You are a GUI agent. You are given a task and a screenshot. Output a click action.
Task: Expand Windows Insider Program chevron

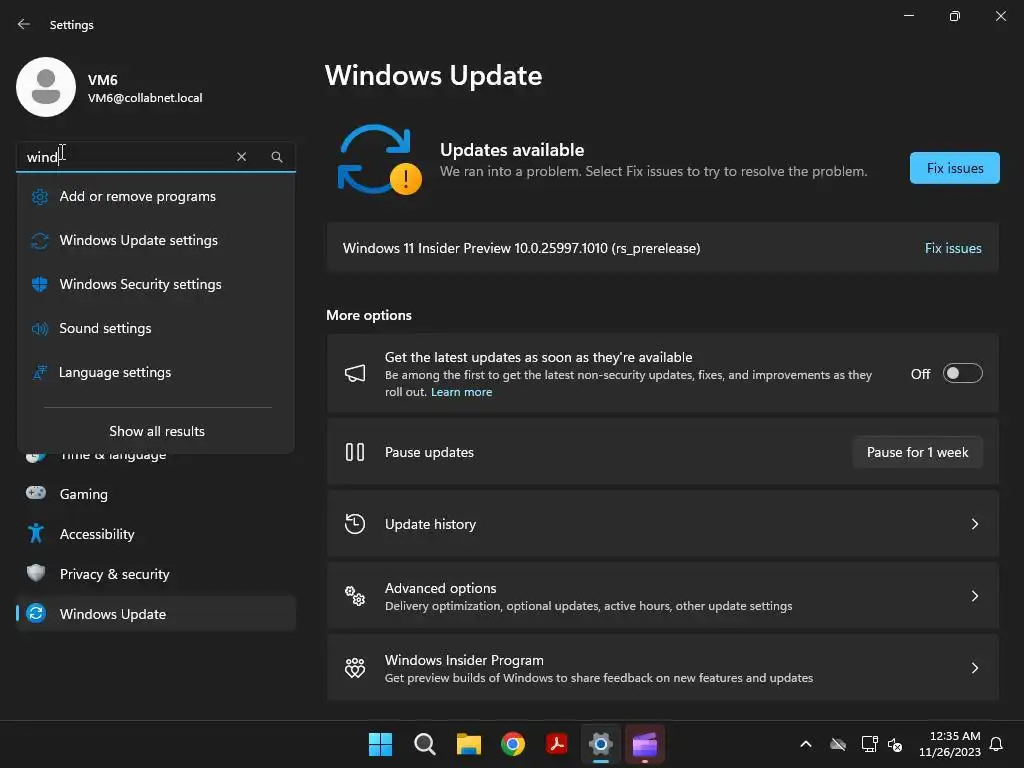[x=975, y=667]
